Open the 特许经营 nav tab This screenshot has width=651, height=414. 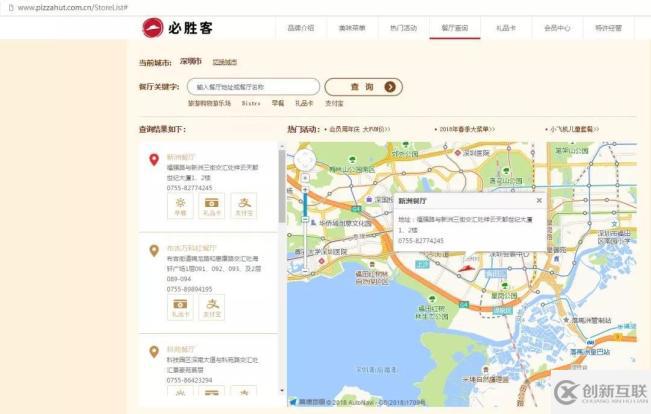click(x=609, y=28)
